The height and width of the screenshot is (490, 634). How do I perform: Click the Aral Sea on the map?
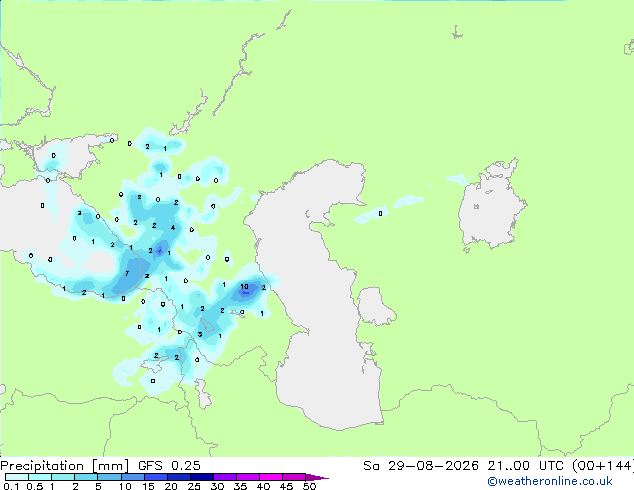[x=491, y=206]
